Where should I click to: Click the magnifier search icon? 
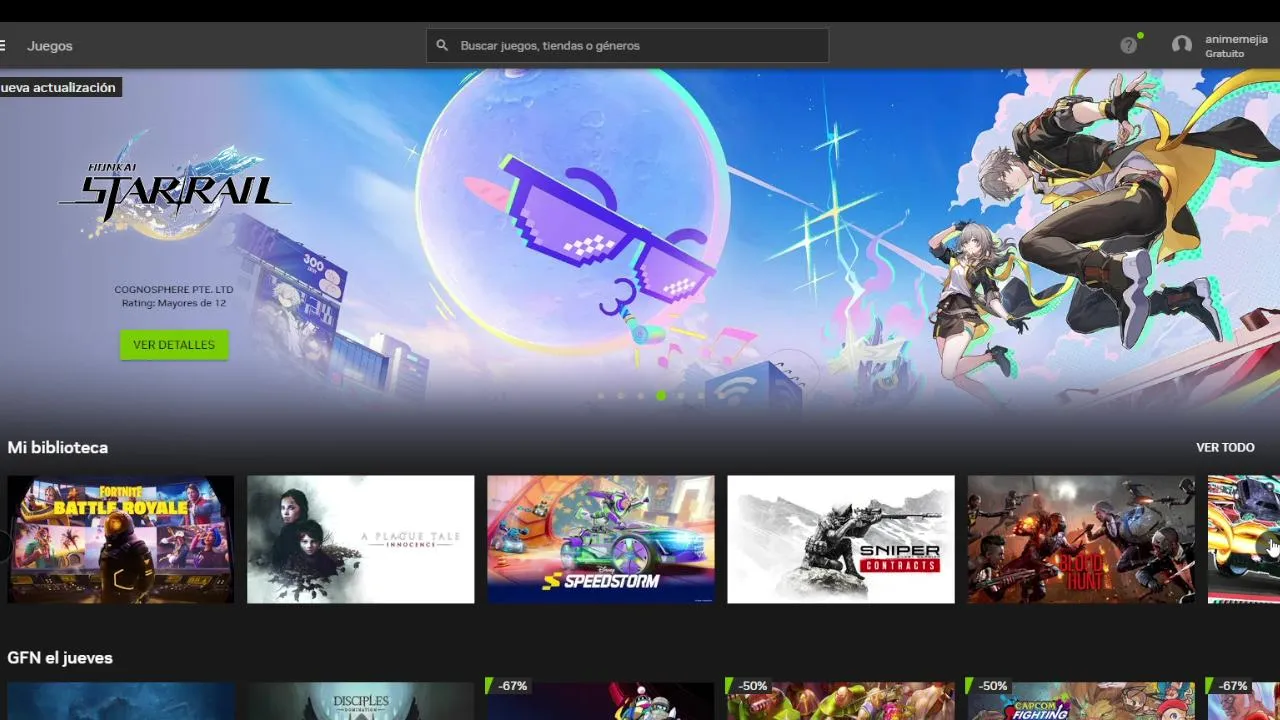[442, 45]
